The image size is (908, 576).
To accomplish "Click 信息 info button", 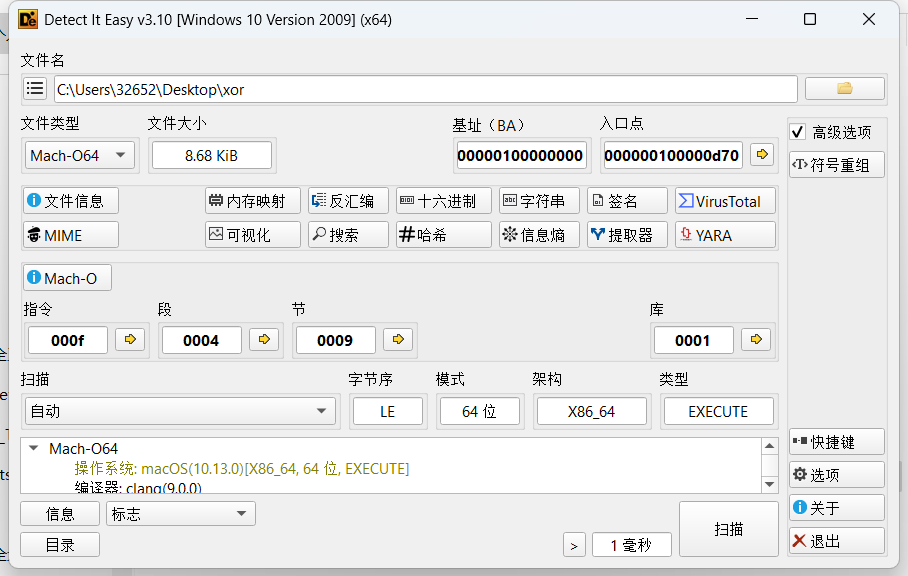I will tap(60, 513).
